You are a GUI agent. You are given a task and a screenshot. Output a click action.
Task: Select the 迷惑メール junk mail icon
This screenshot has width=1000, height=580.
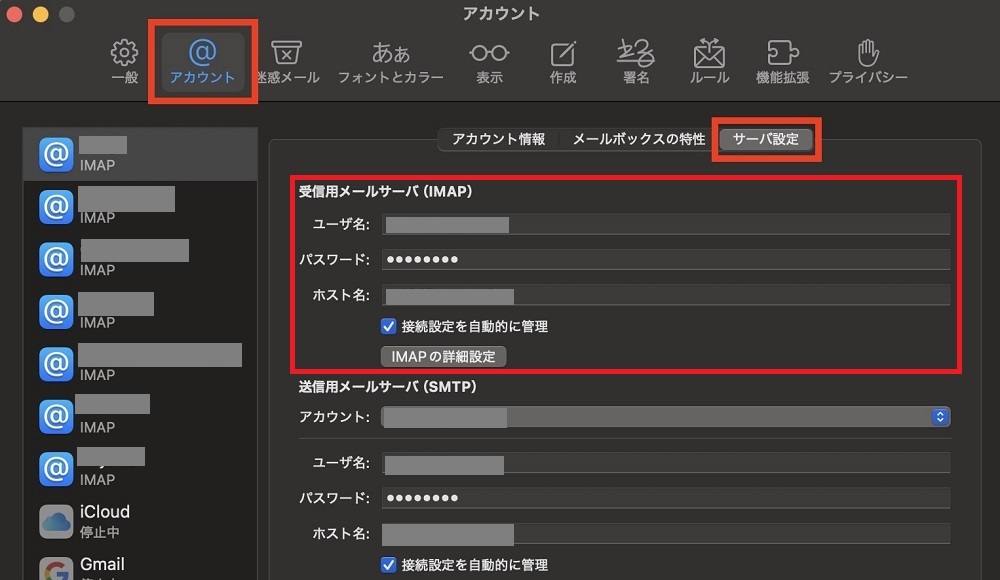coord(287,60)
